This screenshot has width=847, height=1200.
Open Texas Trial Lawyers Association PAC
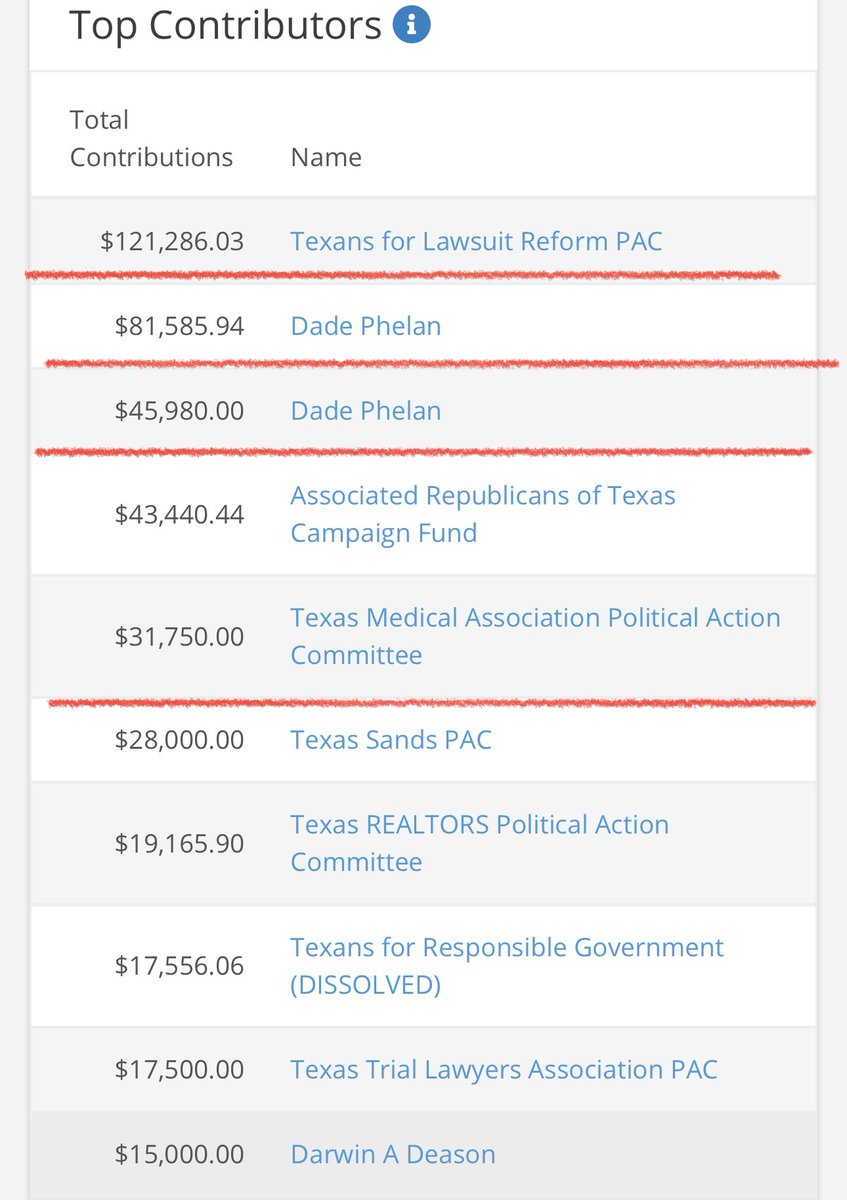click(x=504, y=1069)
